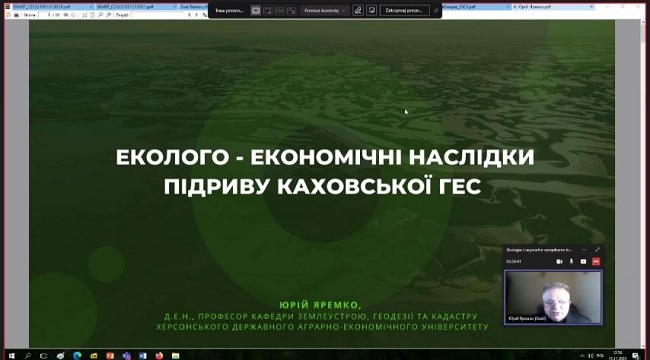The width and height of the screenshot is (650, 360).
Task: Select the content-only presenter layout icon
Action: click(256, 11)
